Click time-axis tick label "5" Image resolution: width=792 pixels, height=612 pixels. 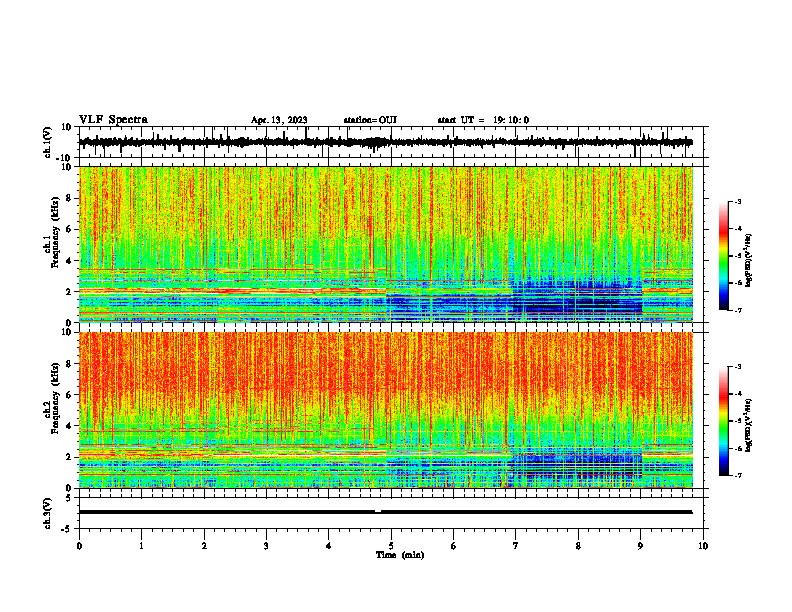391,546
